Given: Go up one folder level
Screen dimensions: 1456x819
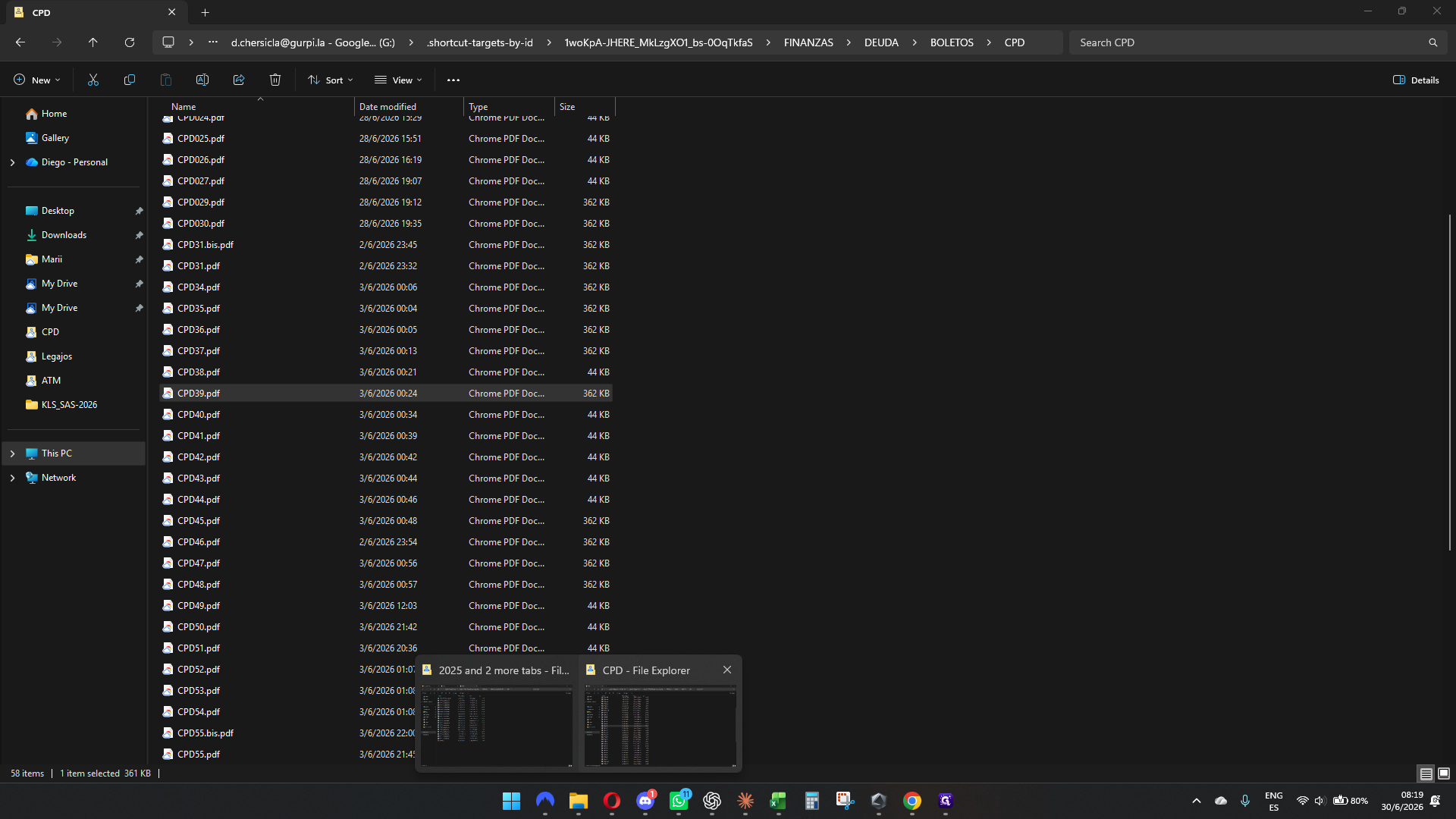Looking at the screenshot, I should (93, 42).
